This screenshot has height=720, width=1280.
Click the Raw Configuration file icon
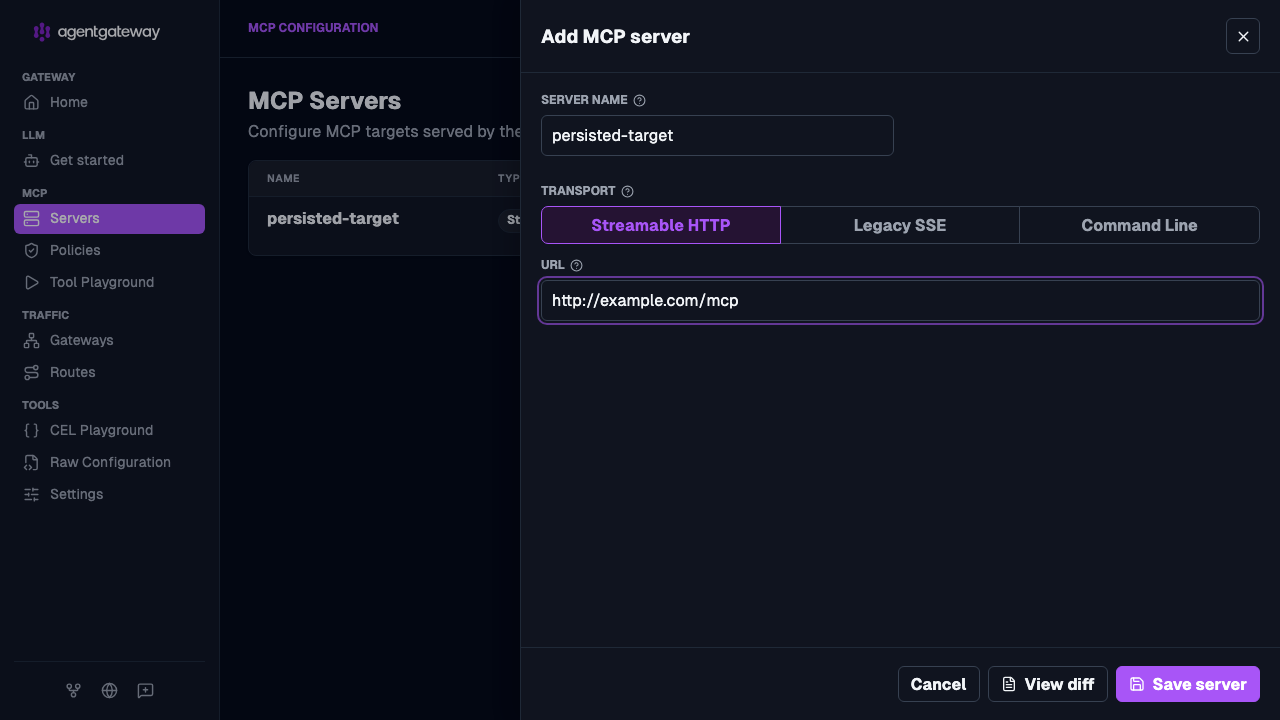coord(31,462)
